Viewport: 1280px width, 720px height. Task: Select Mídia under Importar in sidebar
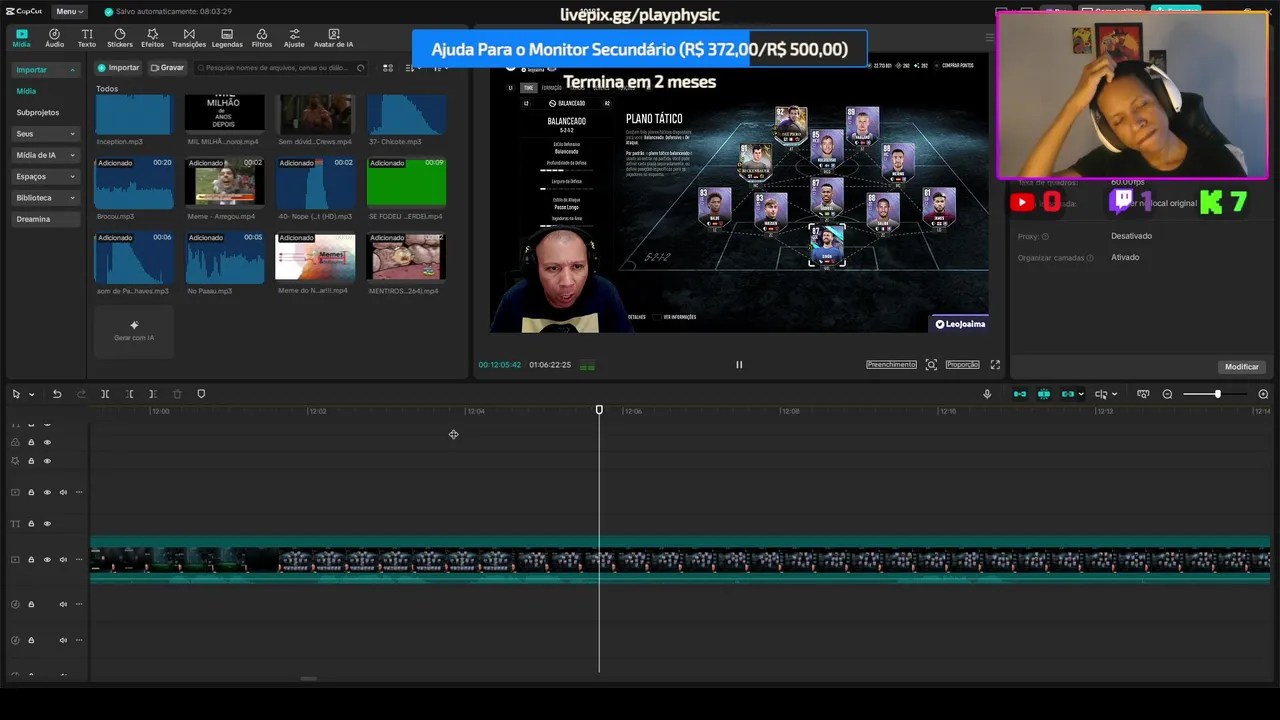26,91
